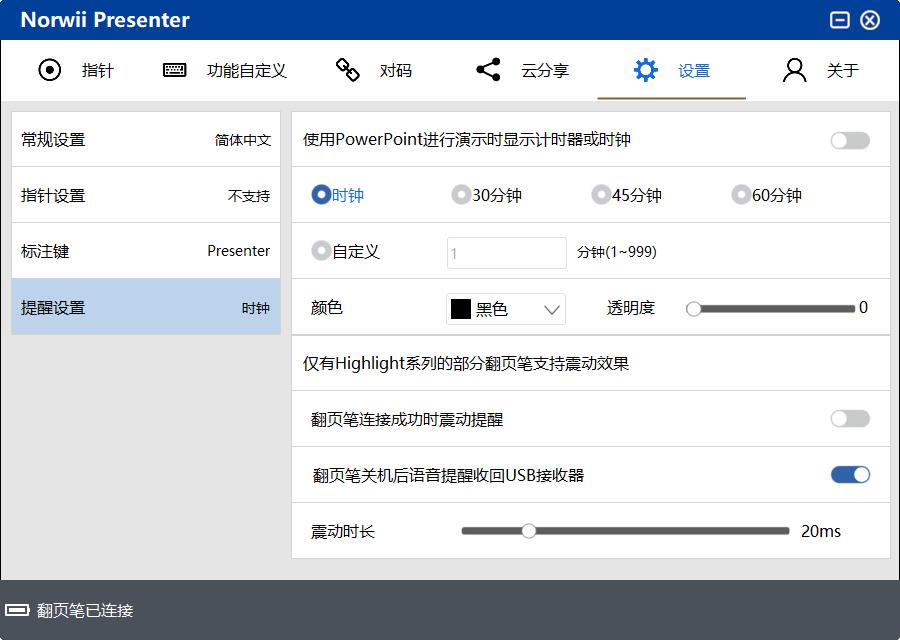900x640 pixels.
Task: Click the chain-link pairing icon
Action: tap(347, 70)
